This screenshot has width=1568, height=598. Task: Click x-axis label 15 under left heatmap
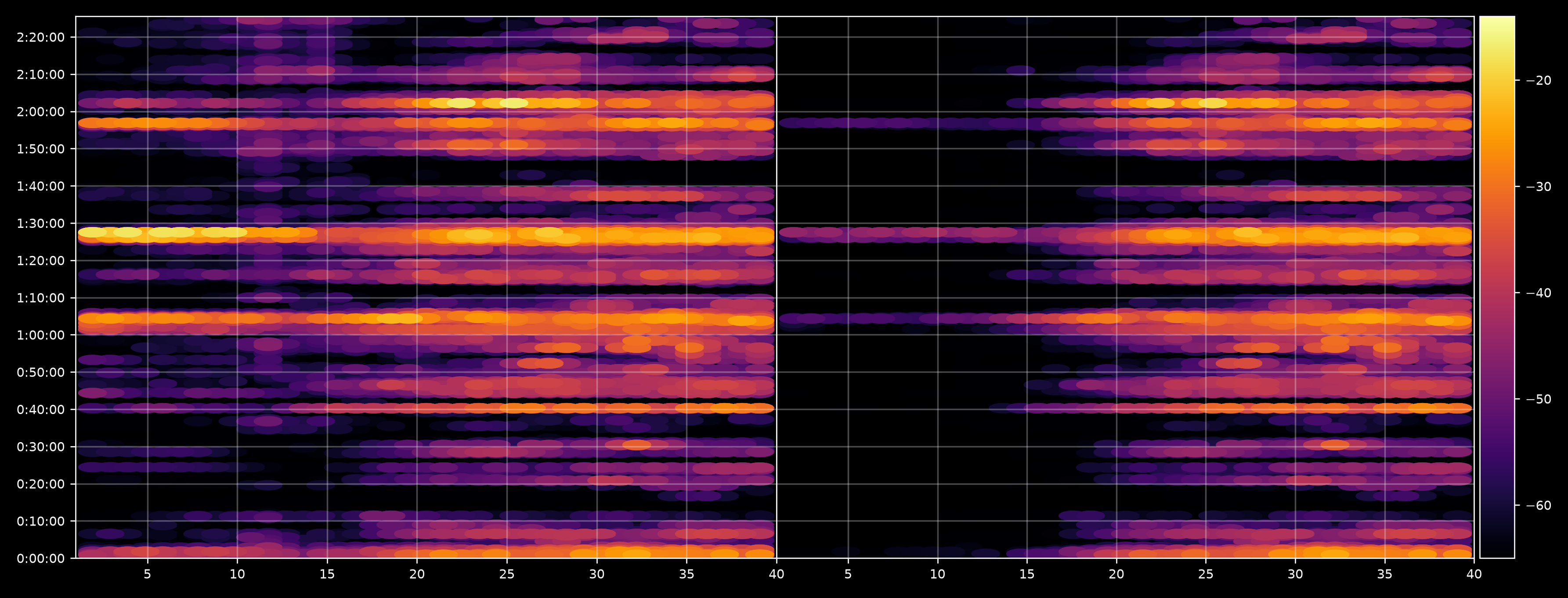pos(327,574)
